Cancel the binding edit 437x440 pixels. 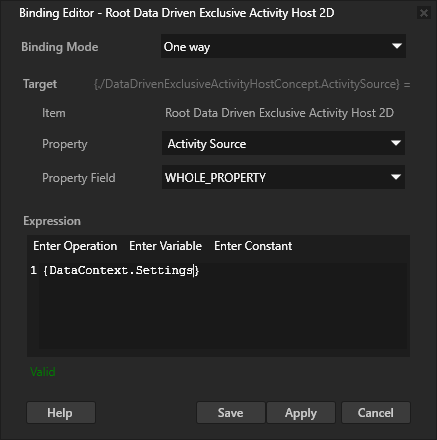pyautogui.click(x=376, y=413)
